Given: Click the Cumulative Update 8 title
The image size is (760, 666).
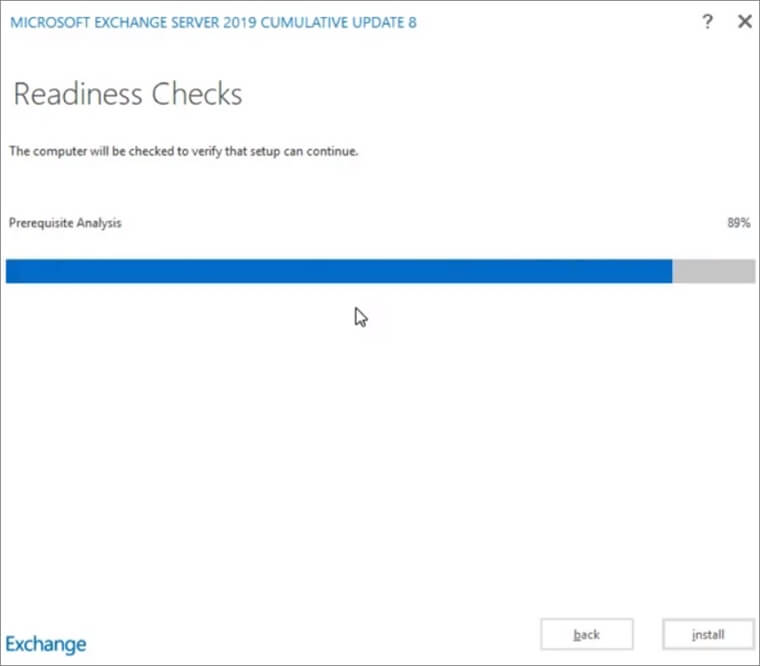Looking at the screenshot, I should pyautogui.click(x=213, y=23).
